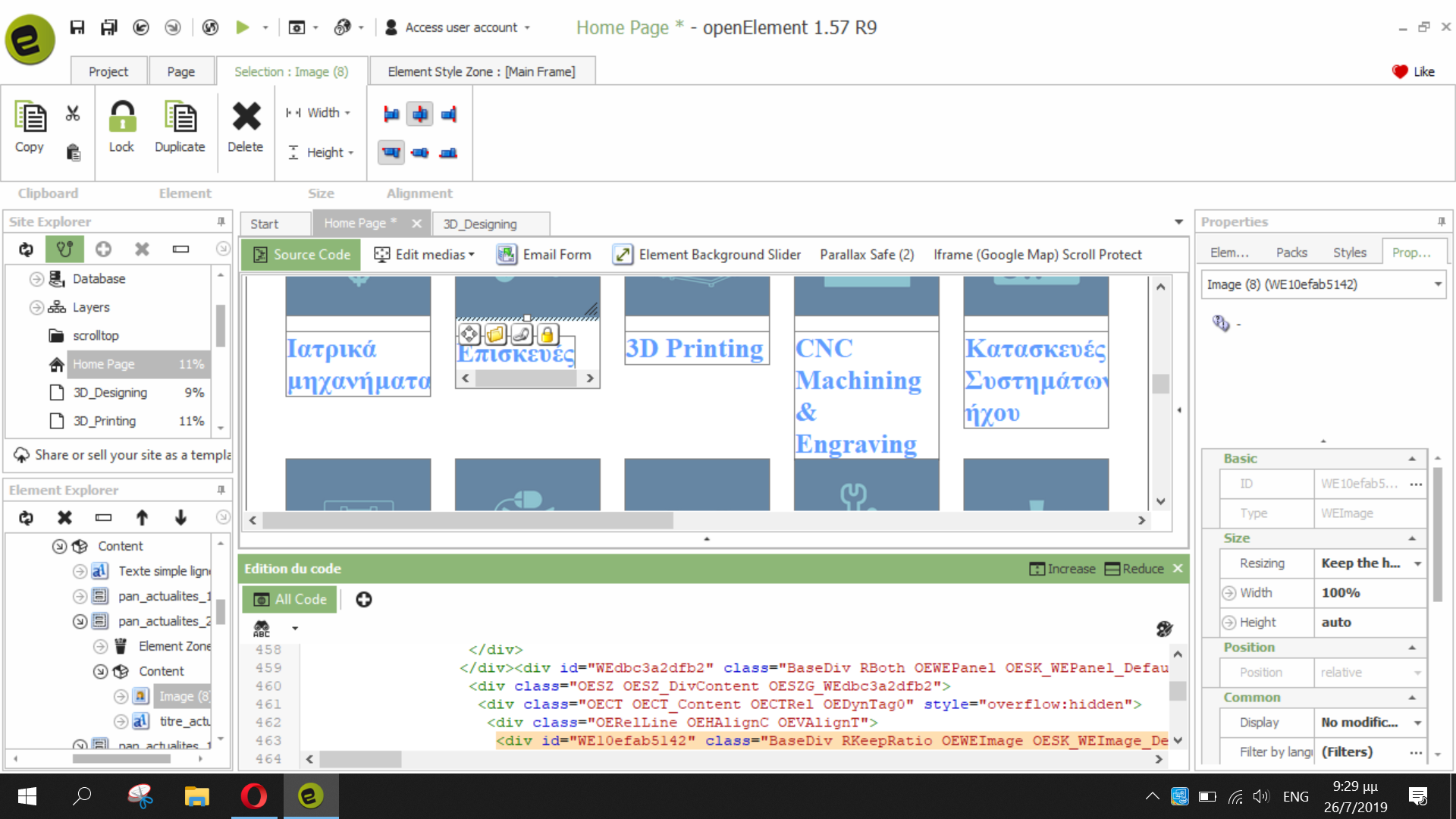This screenshot has width=1456, height=819.
Task: Click the design canvas horizontal scrollbar
Action: click(468, 520)
